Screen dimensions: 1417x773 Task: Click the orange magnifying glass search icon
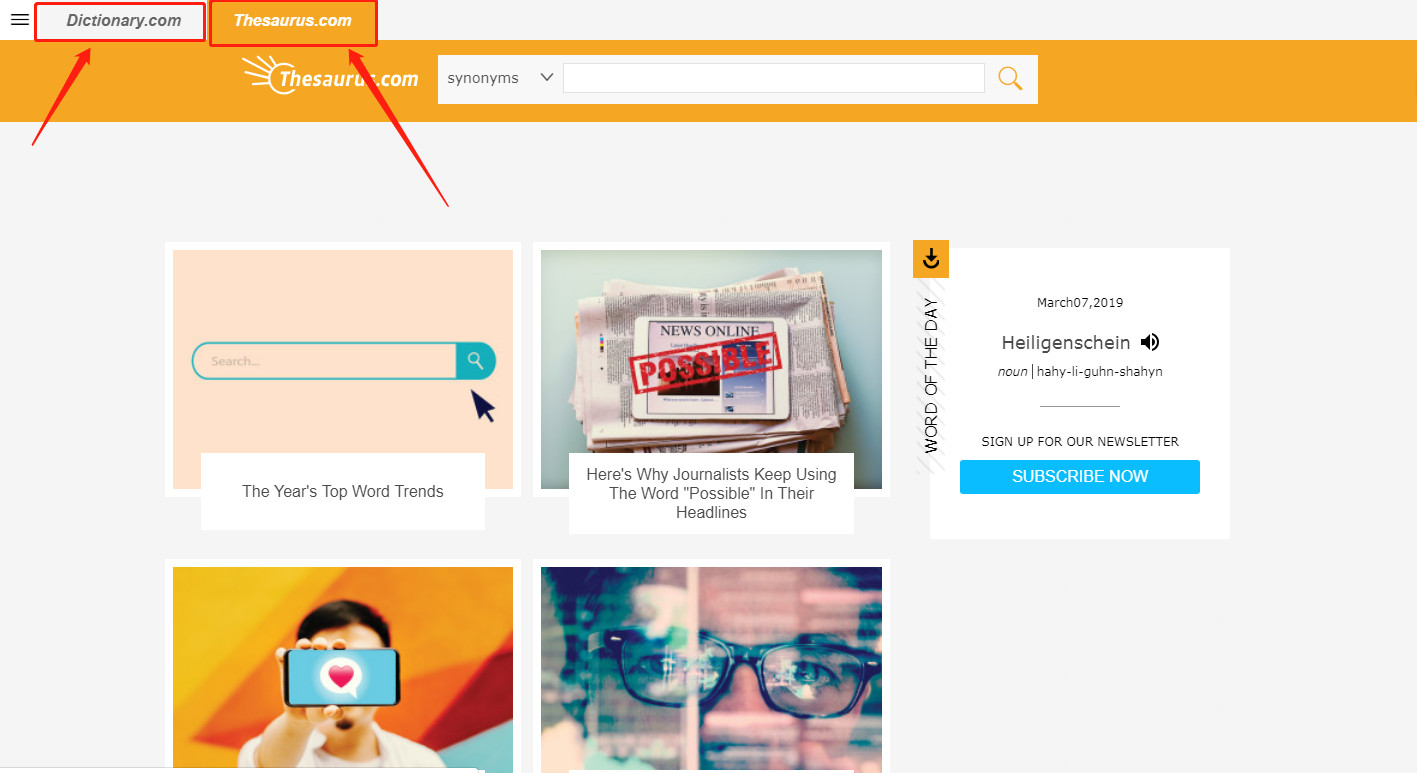coord(1010,79)
